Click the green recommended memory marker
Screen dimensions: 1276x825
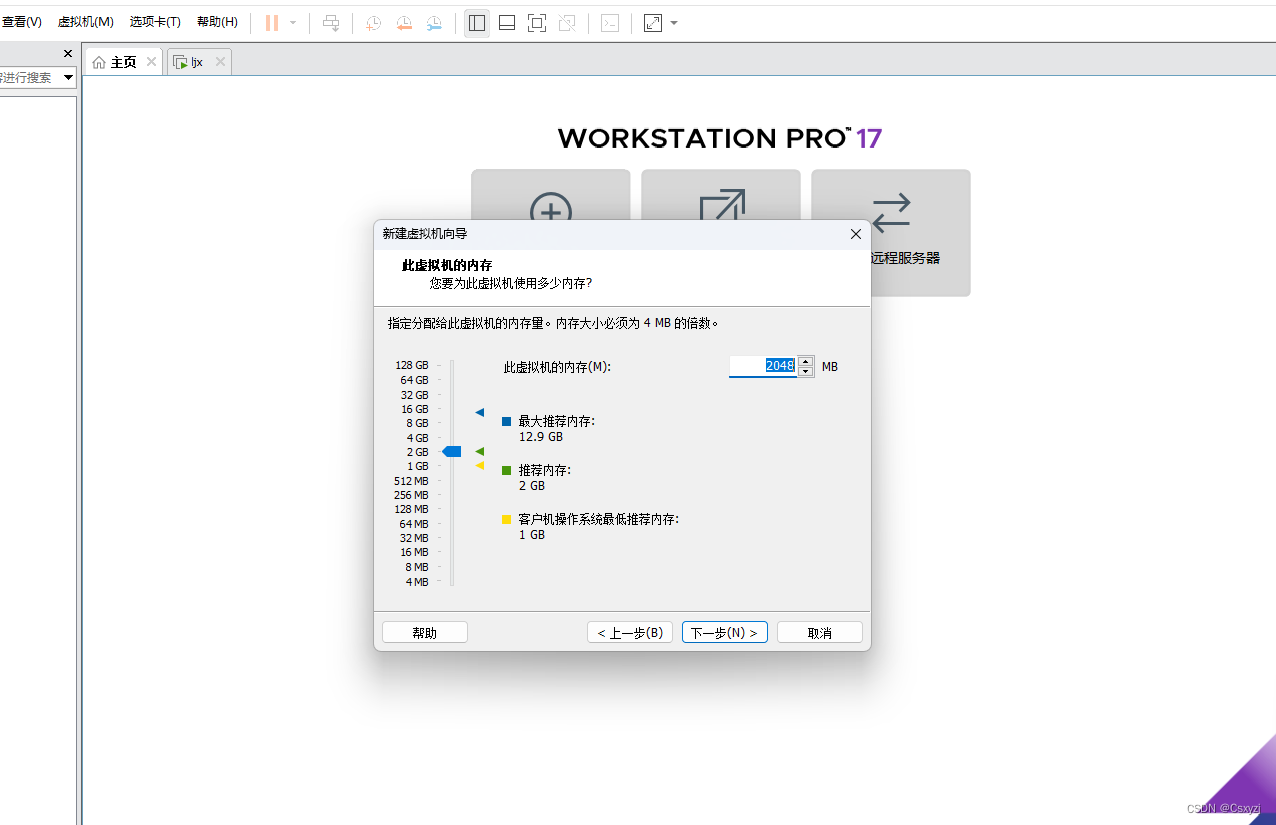click(479, 452)
